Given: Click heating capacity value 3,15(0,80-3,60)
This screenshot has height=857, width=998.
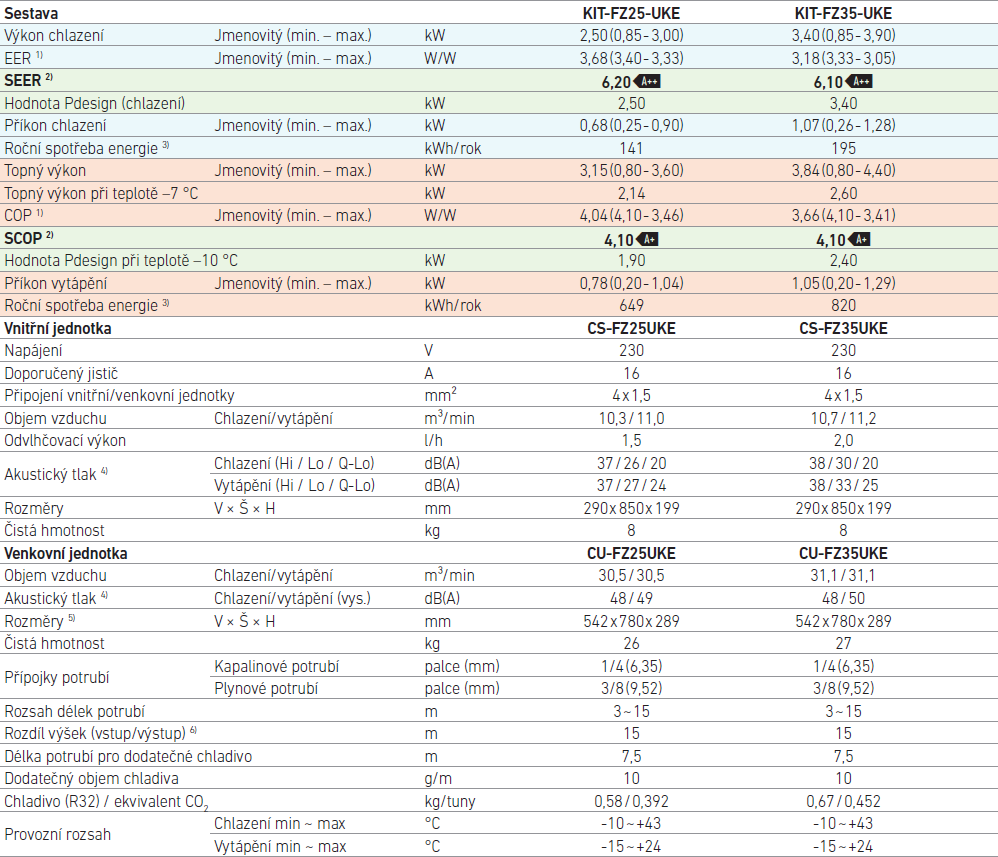Looking at the screenshot, I should click(631, 171).
